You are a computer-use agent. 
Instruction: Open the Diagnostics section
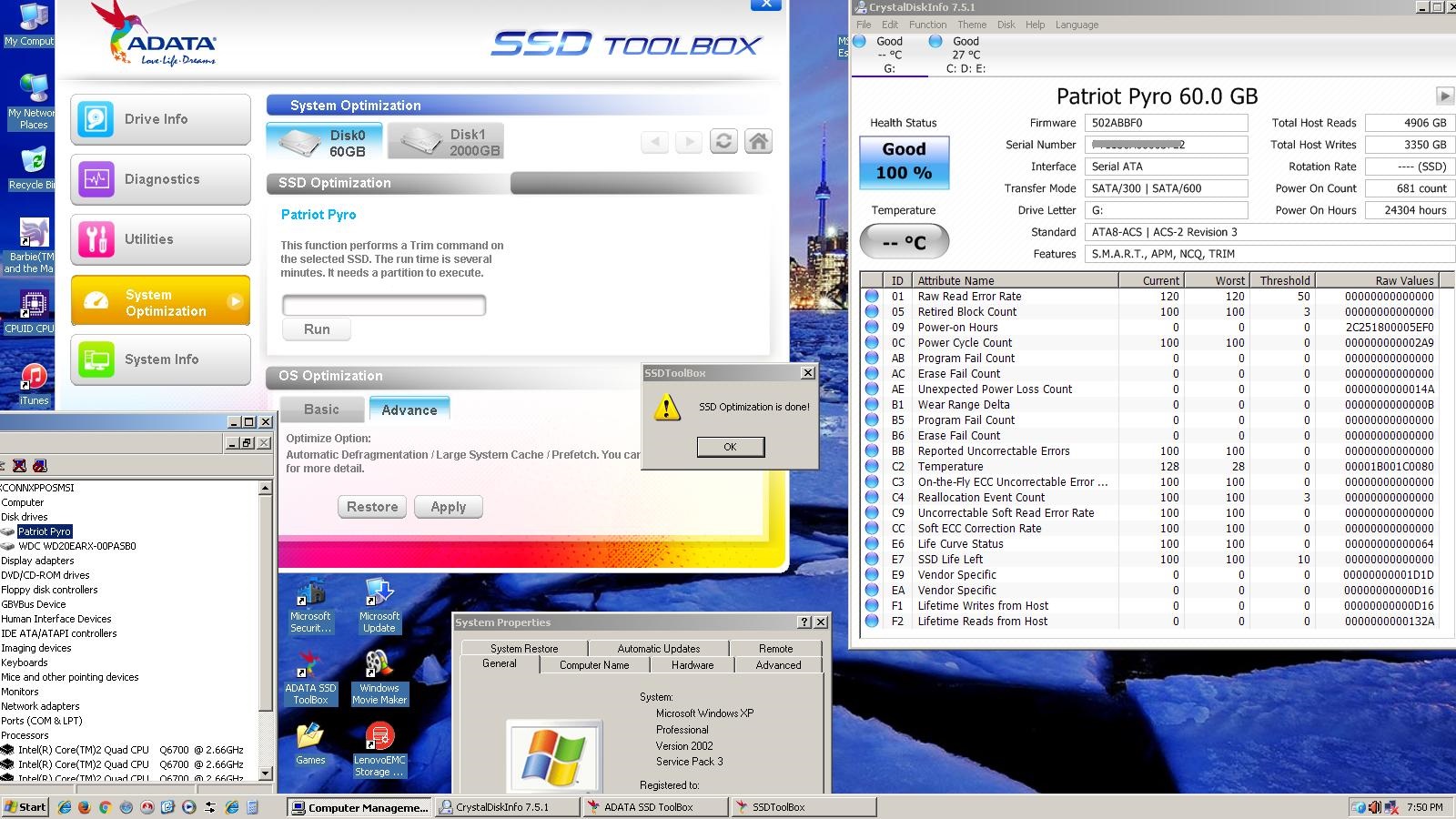tap(160, 179)
